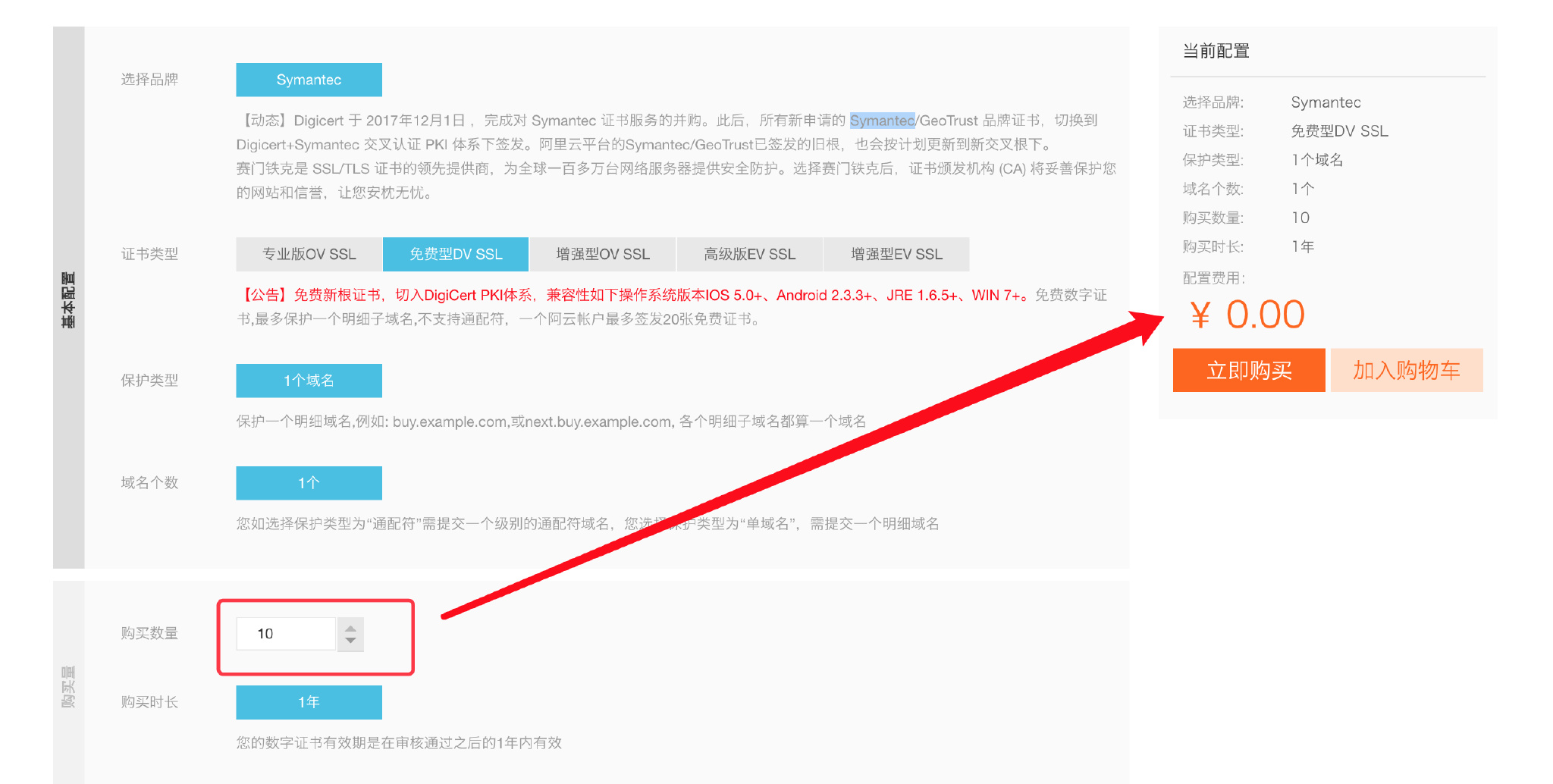
Task: Click the purchase quantity input field
Action: click(286, 634)
